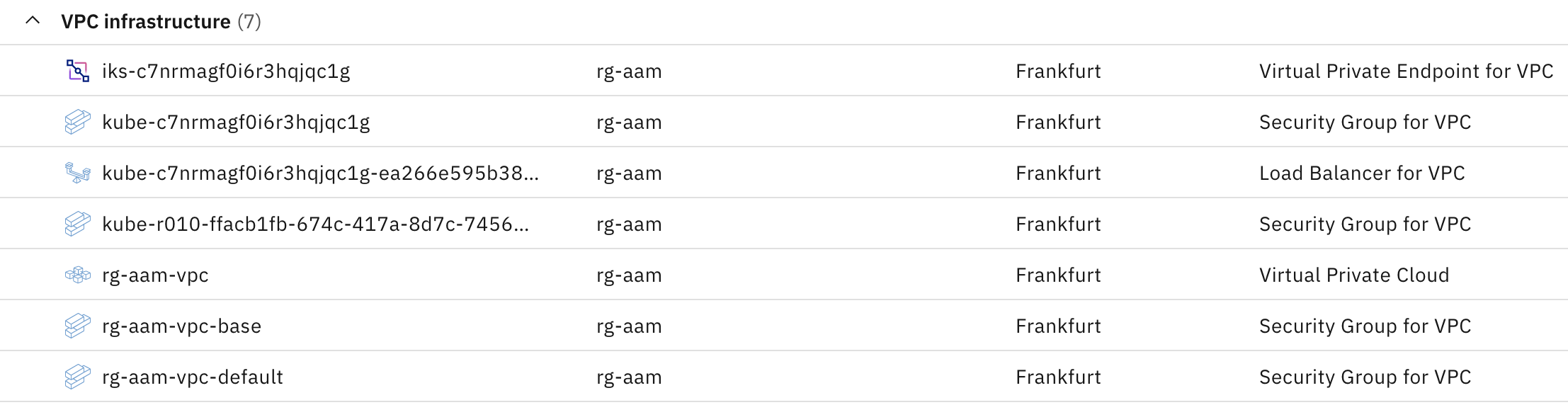Click Frankfurt location in the Load Balancer row
The image size is (1568, 405).
(x=1058, y=173)
